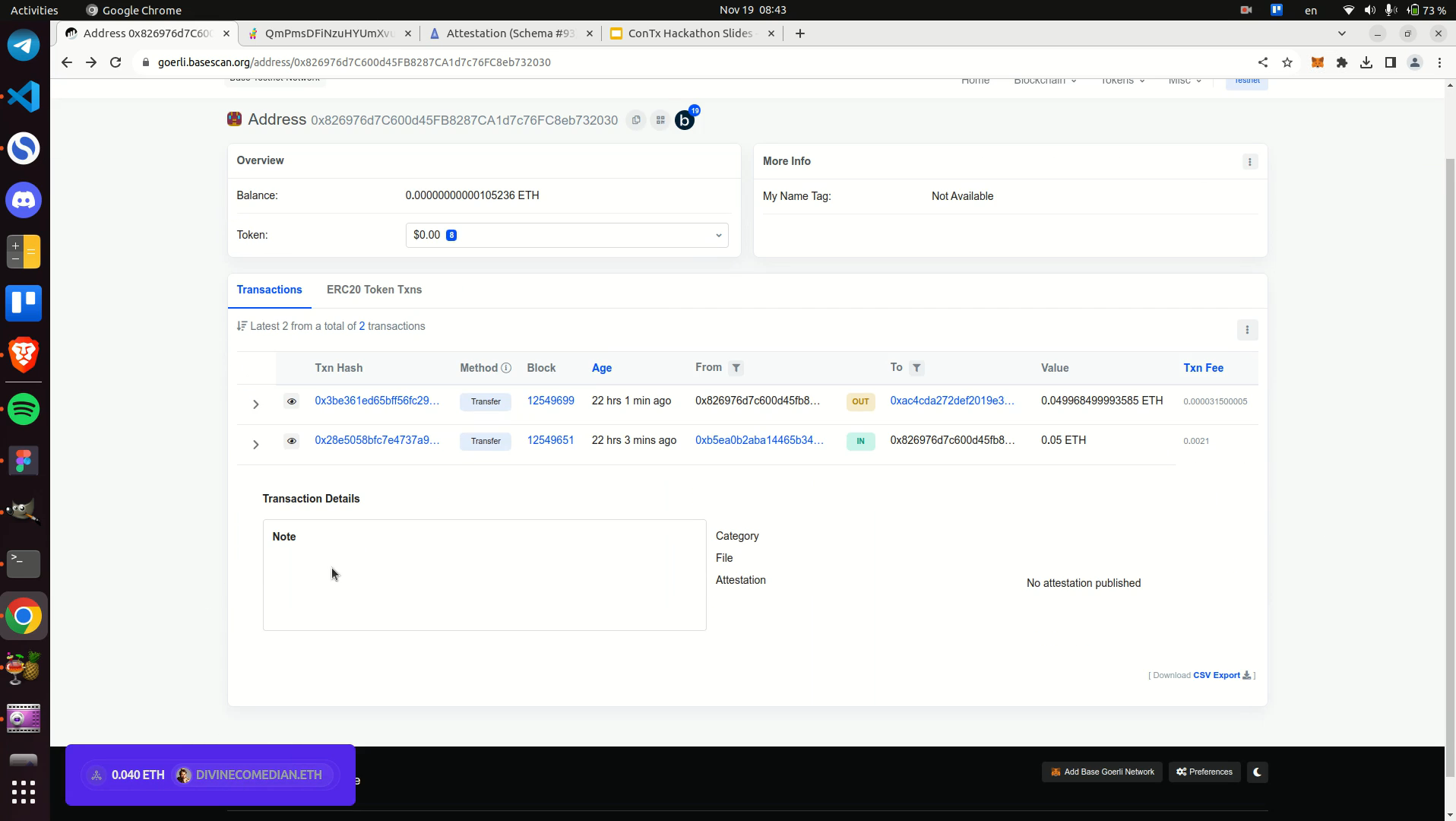
Task: Toggle dark mode with moon icon
Action: tap(1258, 772)
